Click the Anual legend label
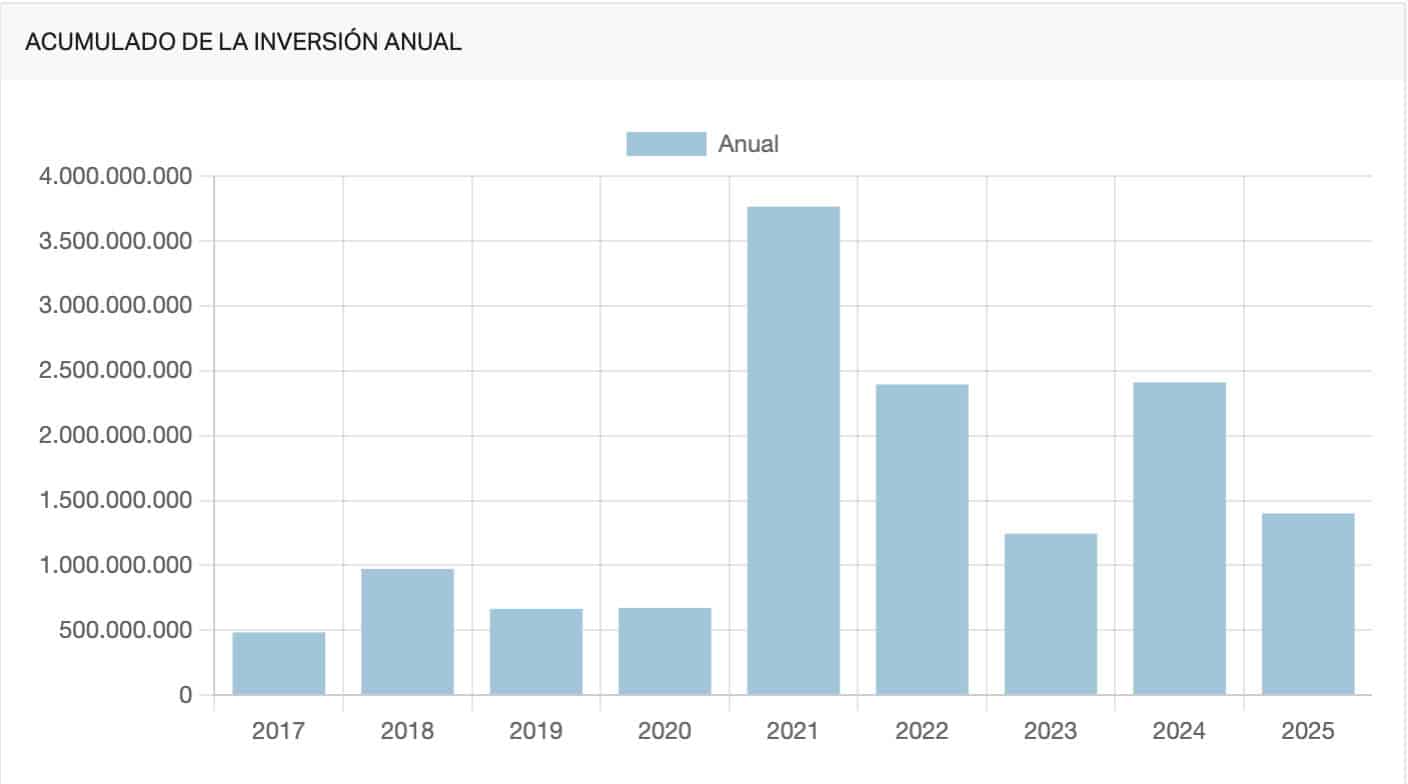 [x=748, y=143]
